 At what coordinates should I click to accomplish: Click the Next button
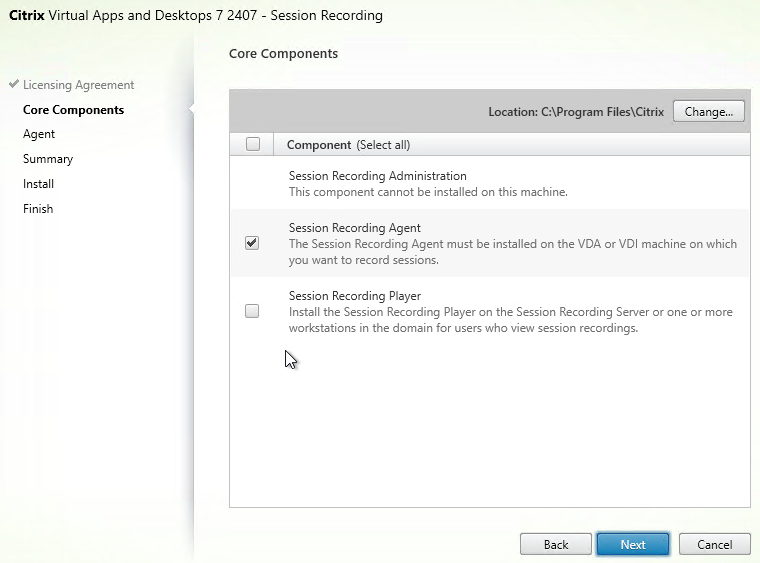click(633, 545)
